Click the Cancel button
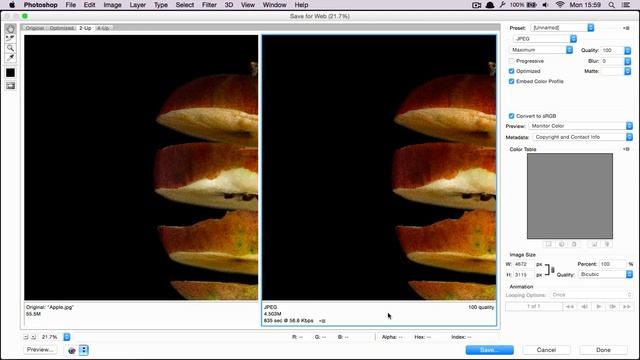 (546, 350)
